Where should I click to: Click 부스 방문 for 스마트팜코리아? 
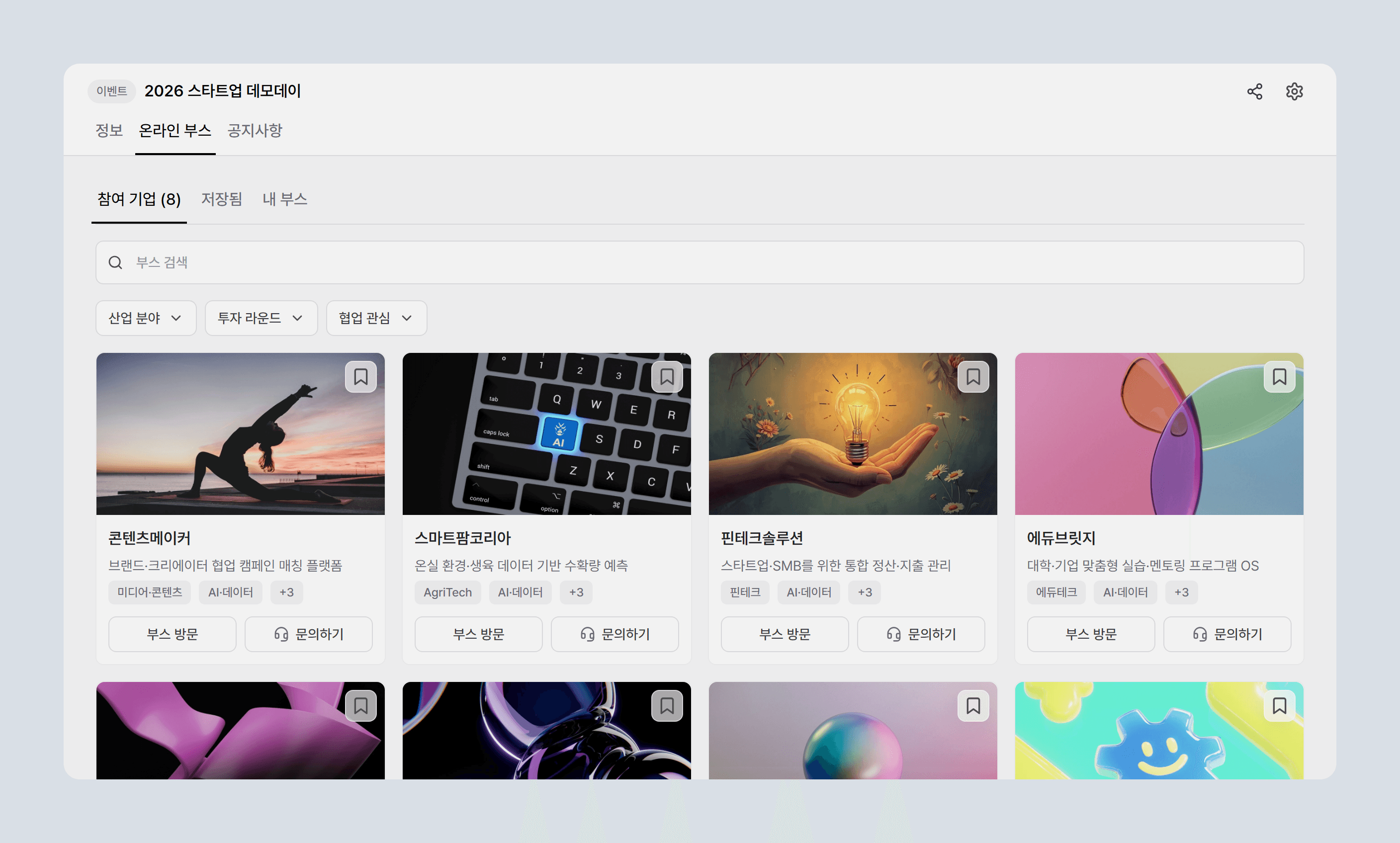(478, 634)
